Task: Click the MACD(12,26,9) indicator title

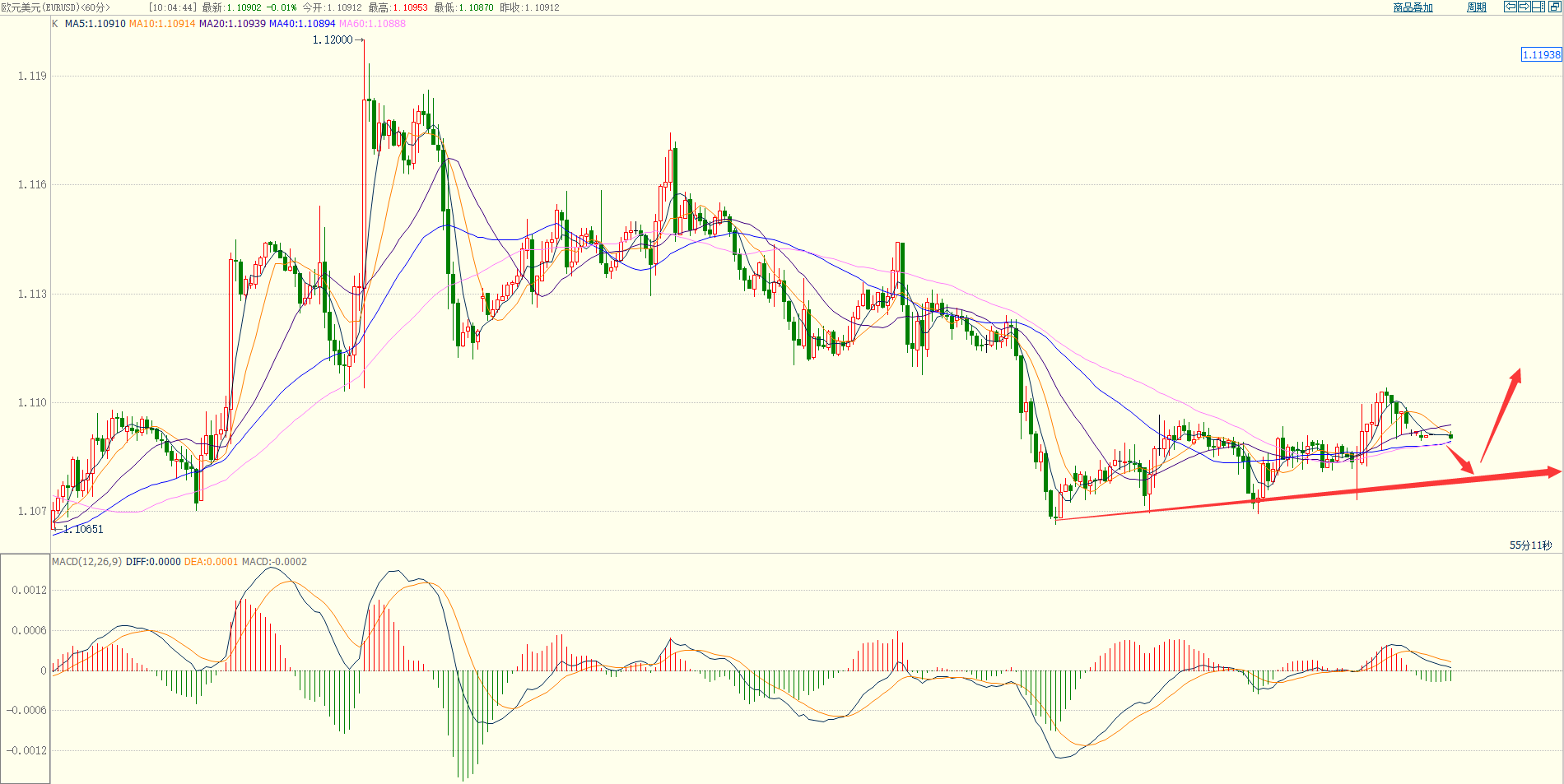Action: coord(86,562)
